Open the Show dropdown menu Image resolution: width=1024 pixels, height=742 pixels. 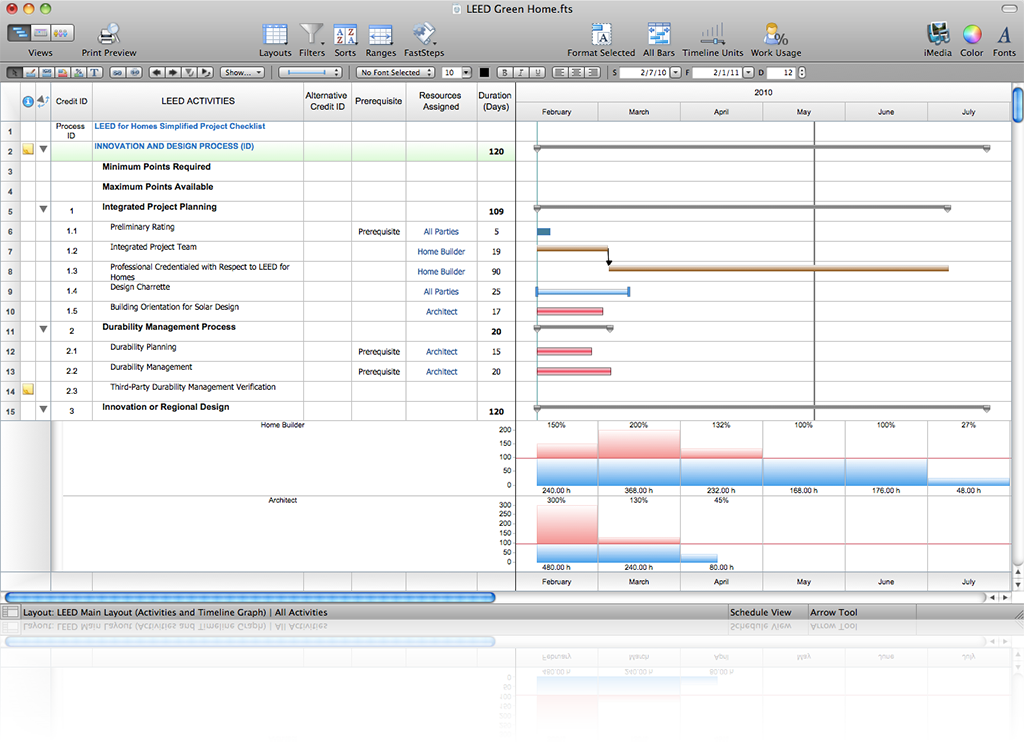(x=243, y=73)
